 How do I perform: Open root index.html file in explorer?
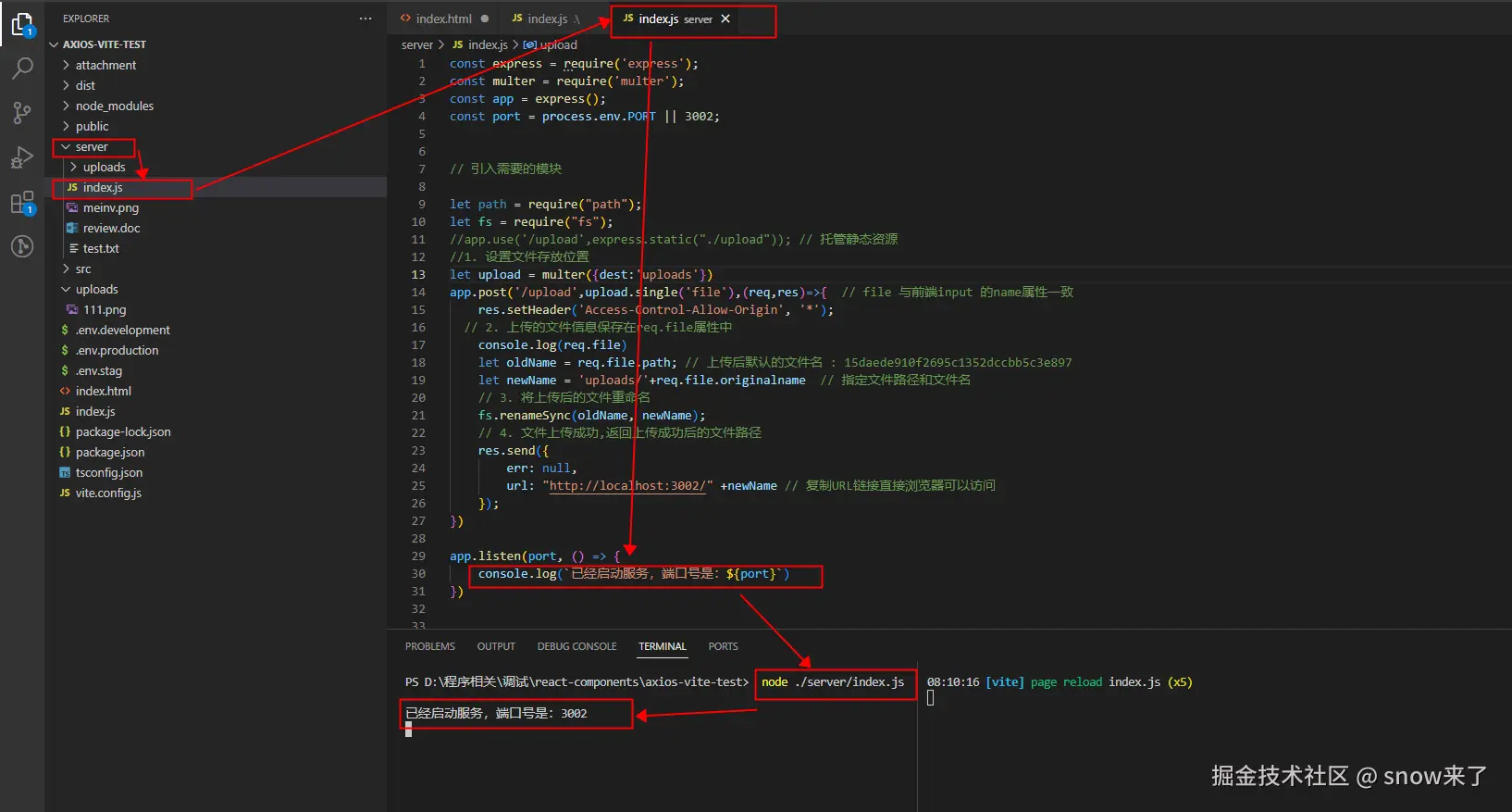(216, 391)
